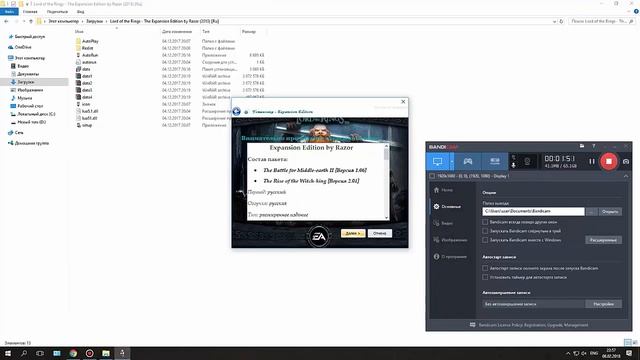
Task: Open the screen mode dropdown arrow in Bandicam
Action: tap(452, 162)
